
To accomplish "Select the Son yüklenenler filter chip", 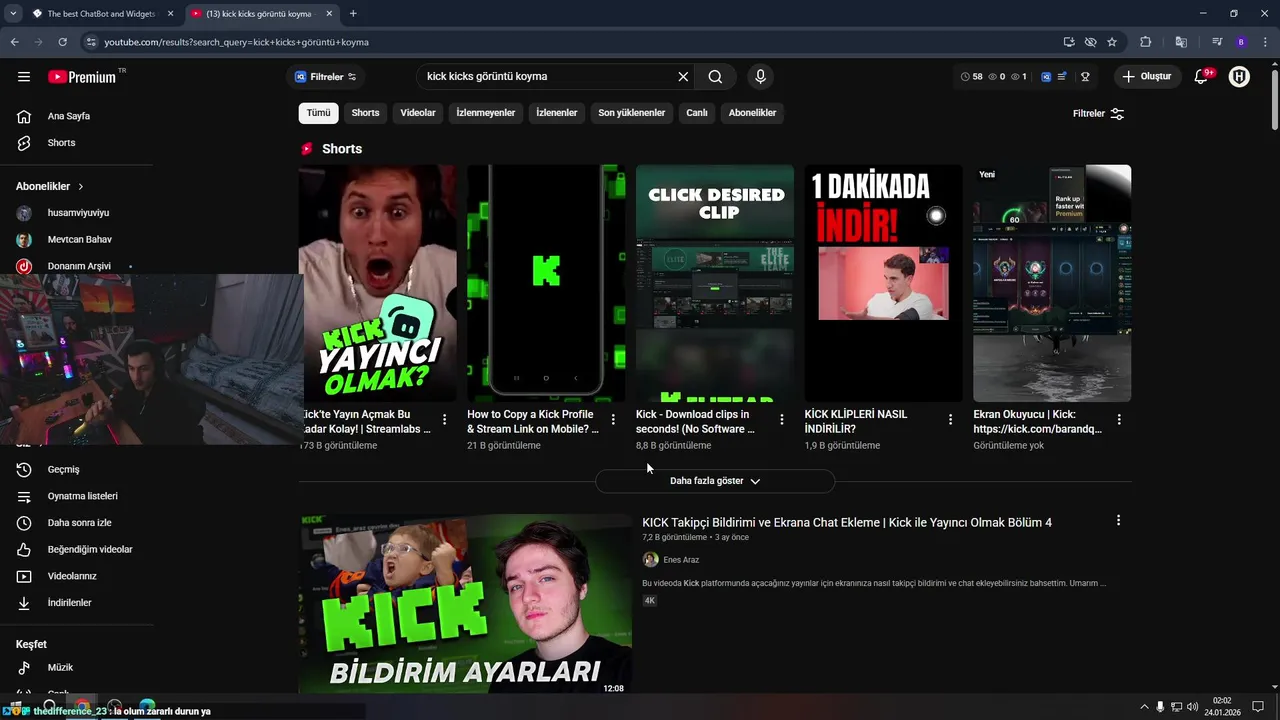I will (632, 113).
